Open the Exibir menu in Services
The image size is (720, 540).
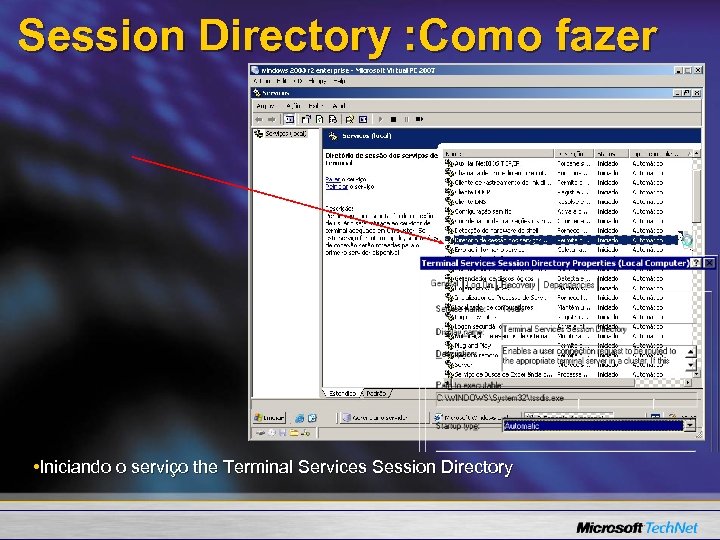click(315, 106)
